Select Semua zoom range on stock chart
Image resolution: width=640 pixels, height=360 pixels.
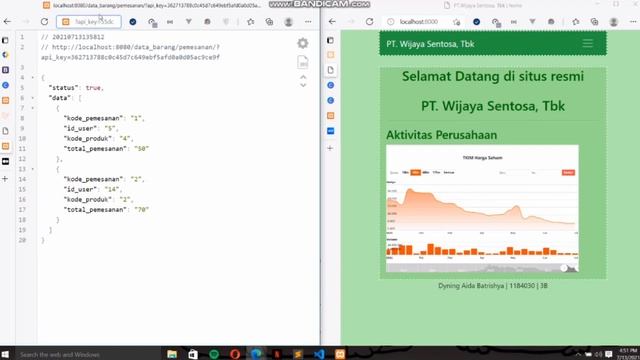(x=449, y=173)
